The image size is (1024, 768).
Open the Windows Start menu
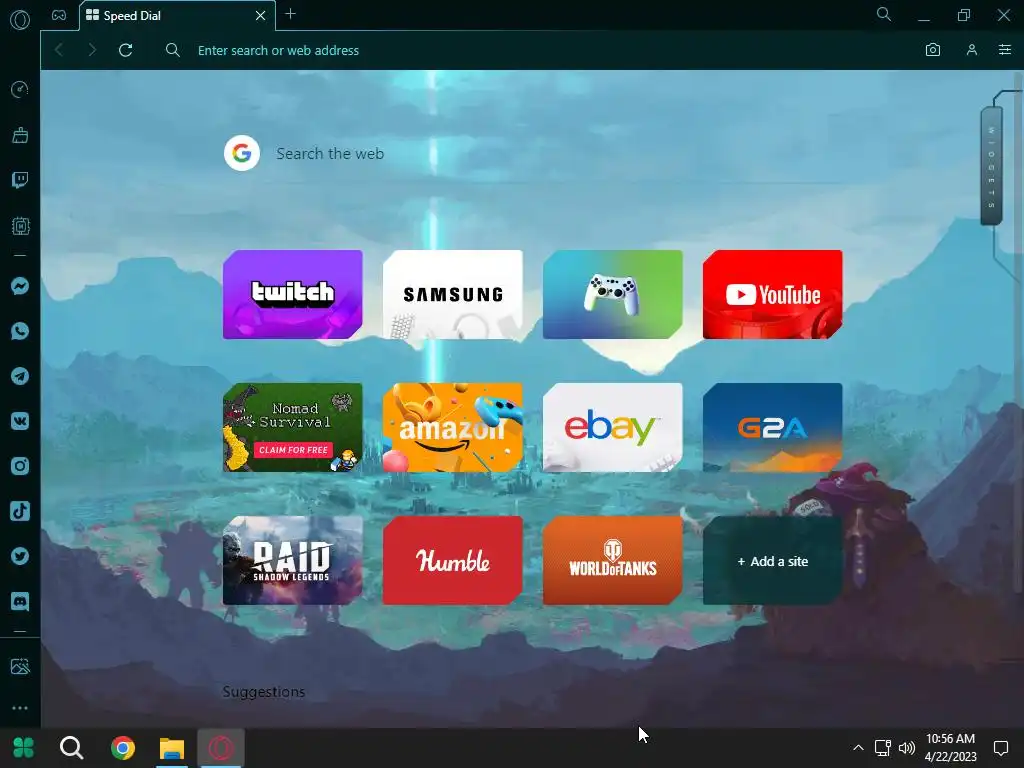(24, 748)
